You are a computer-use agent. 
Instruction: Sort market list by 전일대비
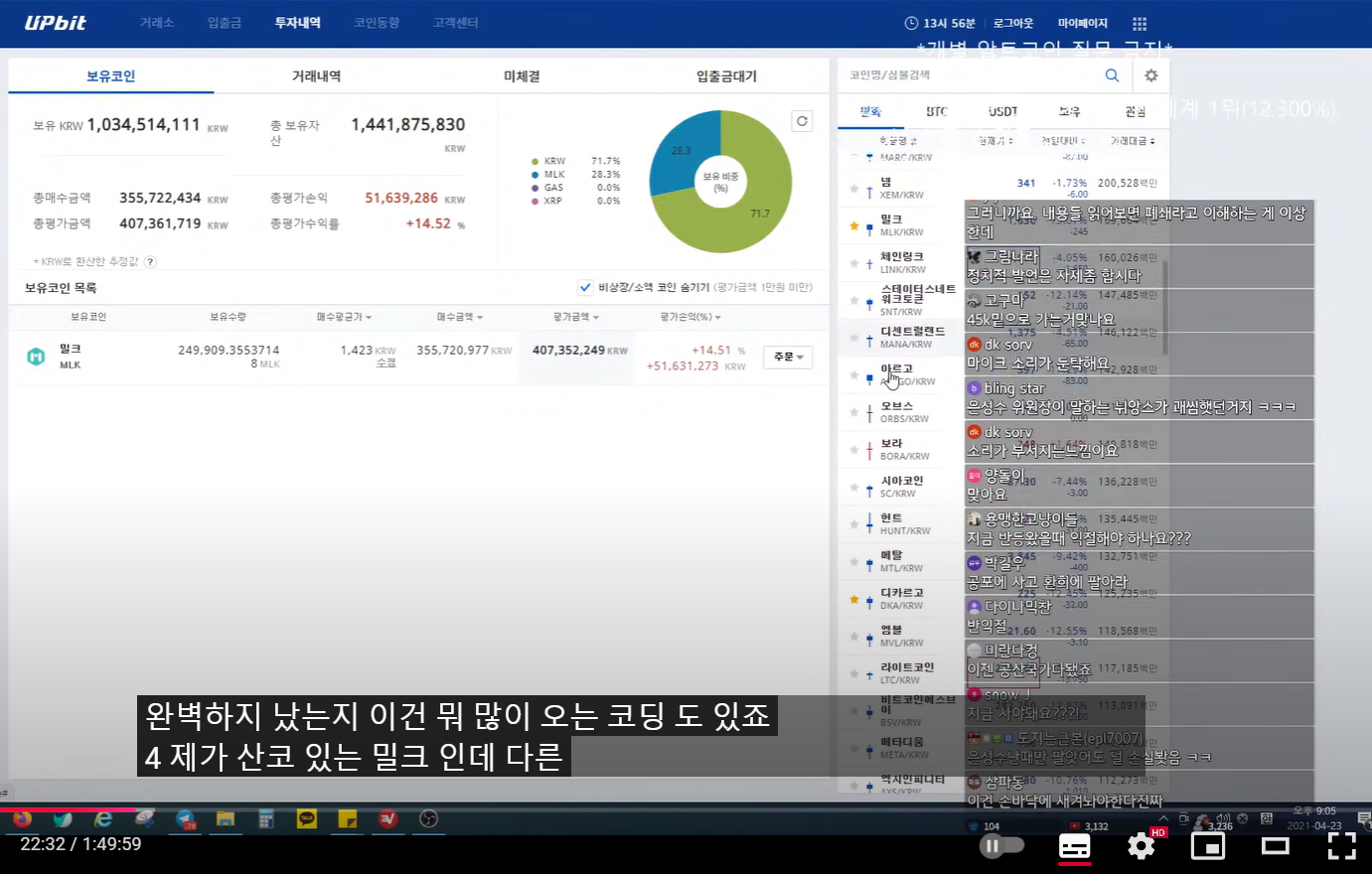(x=1063, y=141)
